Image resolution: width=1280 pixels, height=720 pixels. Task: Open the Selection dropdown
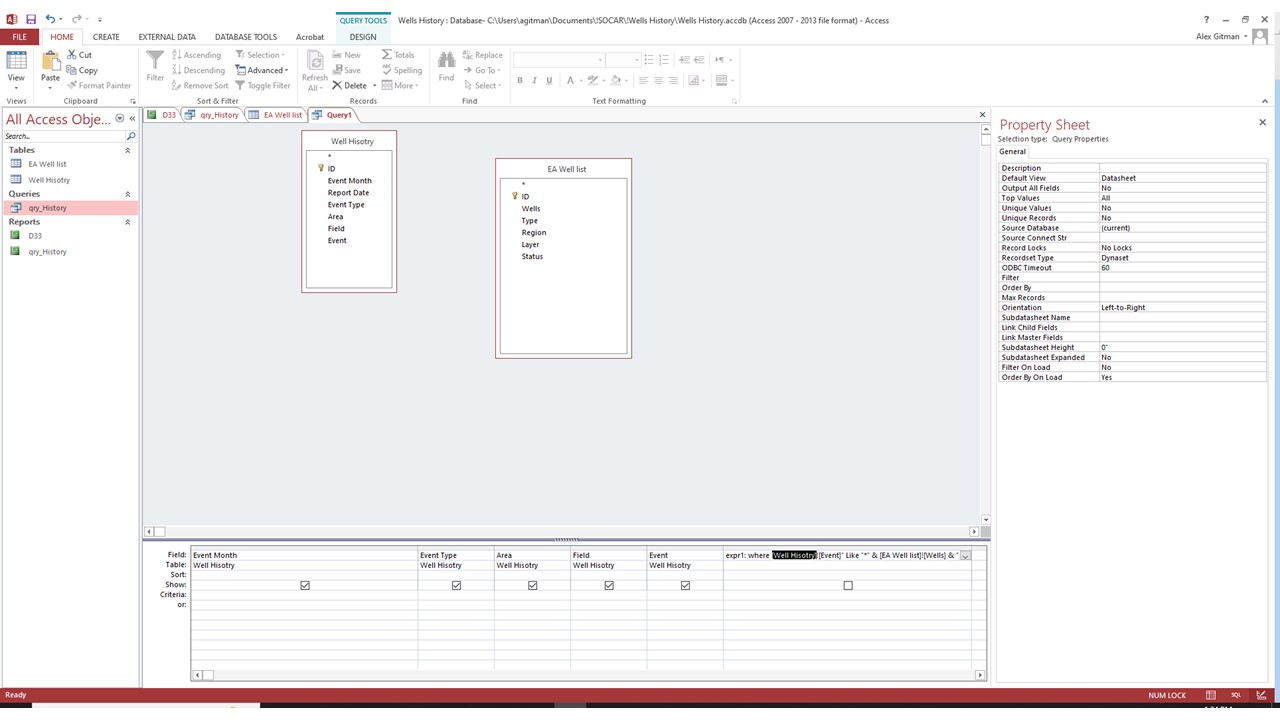click(261, 55)
